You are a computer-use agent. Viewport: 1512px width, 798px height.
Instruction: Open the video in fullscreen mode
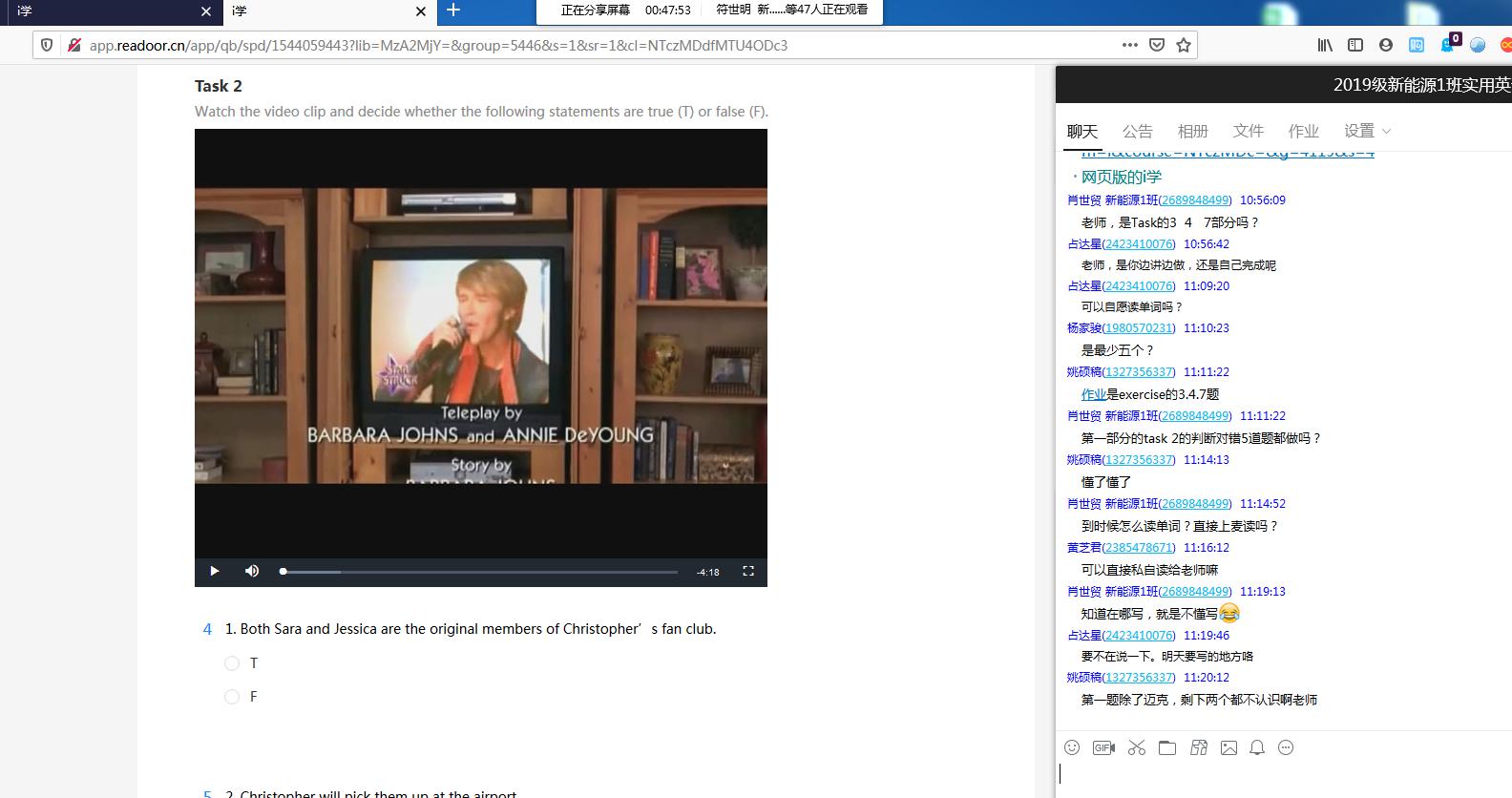coord(748,571)
